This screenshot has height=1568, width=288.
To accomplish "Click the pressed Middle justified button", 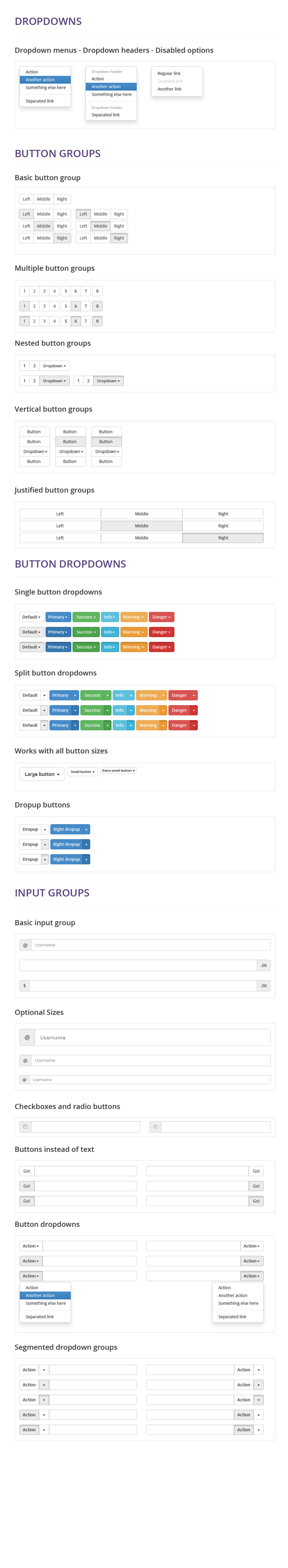I will pyautogui.click(x=141, y=525).
